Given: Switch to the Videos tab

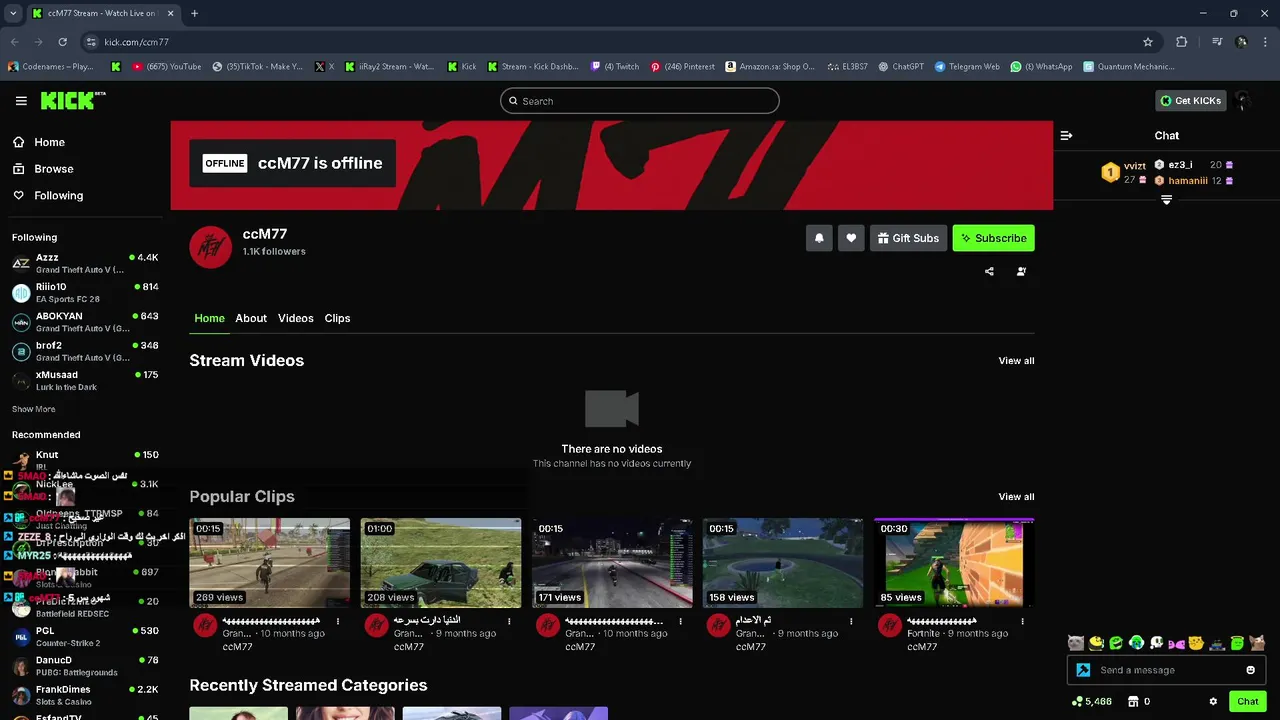Looking at the screenshot, I should (296, 318).
